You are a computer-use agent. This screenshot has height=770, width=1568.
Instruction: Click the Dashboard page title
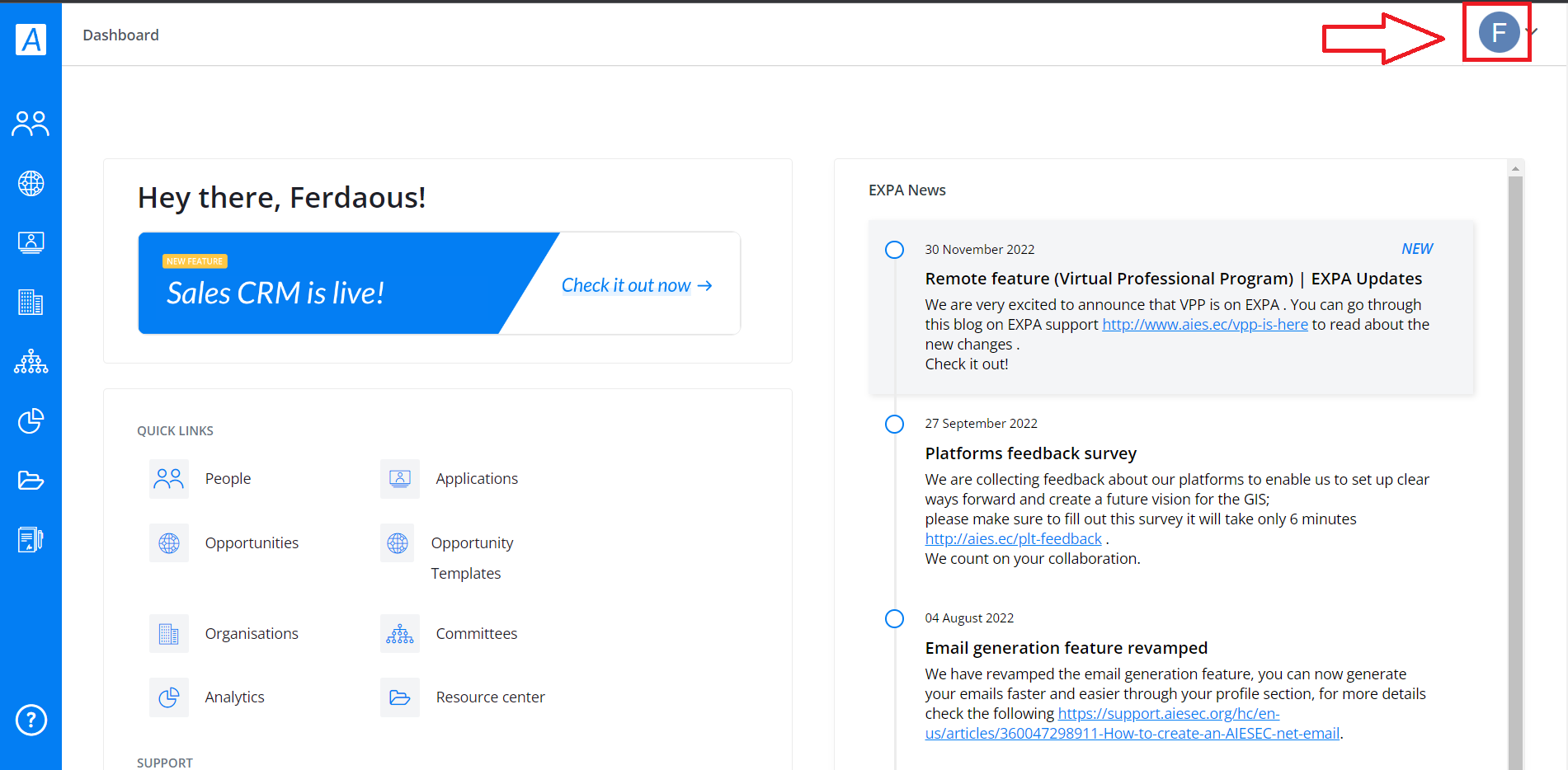click(x=120, y=35)
